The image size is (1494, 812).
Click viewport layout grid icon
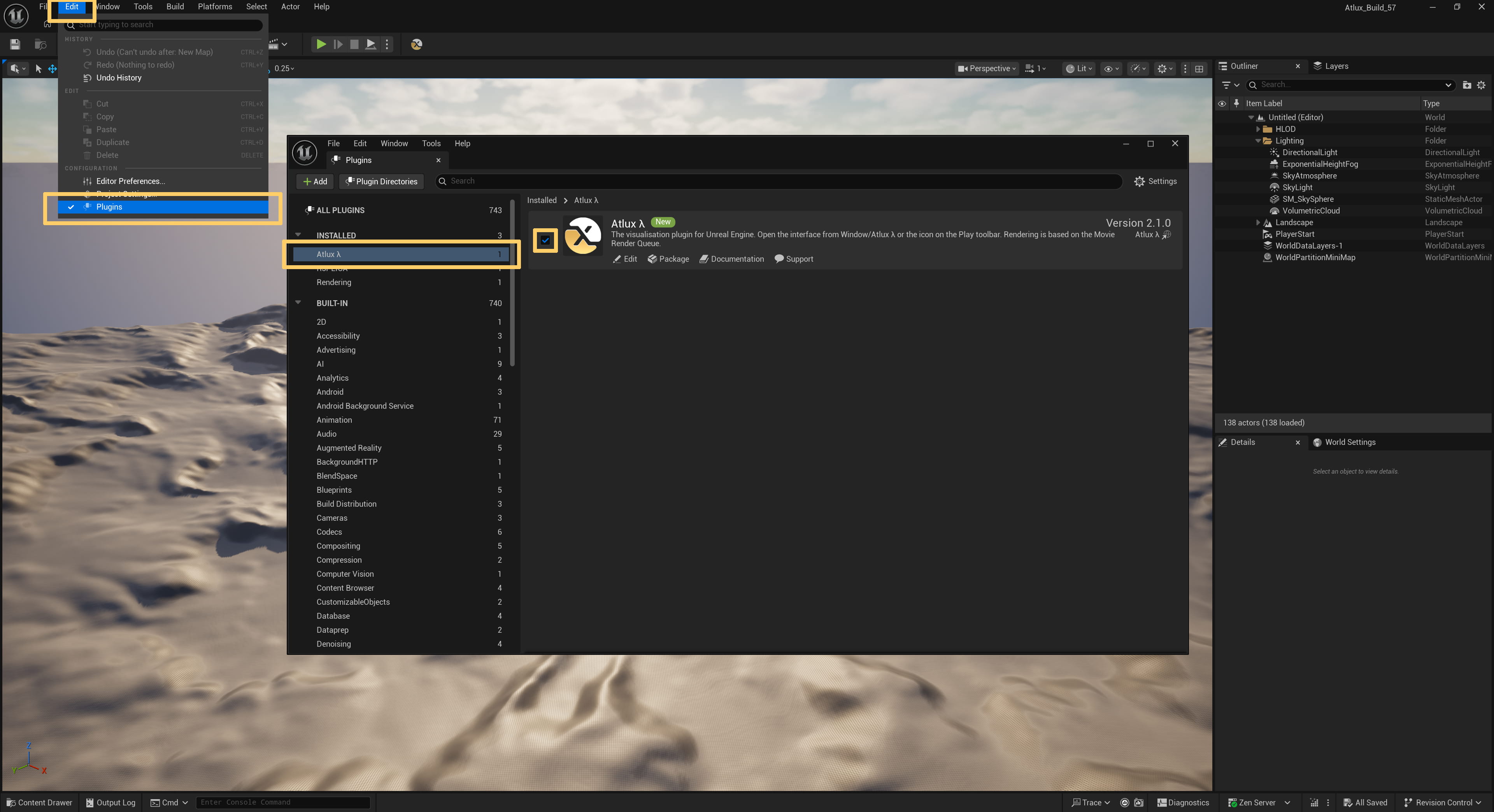click(x=1199, y=68)
